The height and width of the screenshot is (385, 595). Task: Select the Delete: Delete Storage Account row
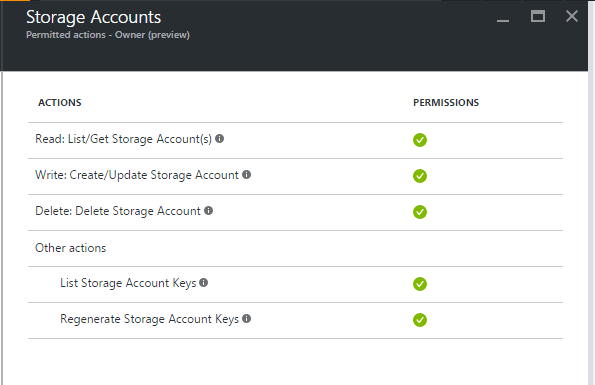(295, 213)
